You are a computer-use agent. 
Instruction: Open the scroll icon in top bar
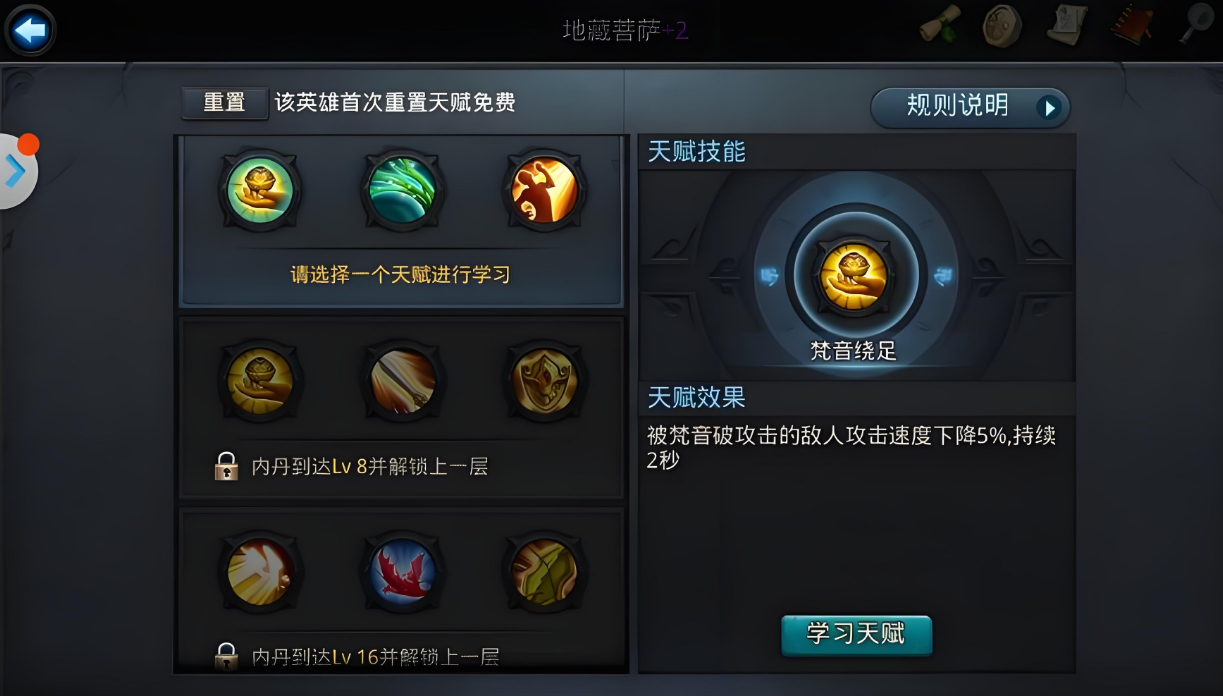click(x=940, y=24)
